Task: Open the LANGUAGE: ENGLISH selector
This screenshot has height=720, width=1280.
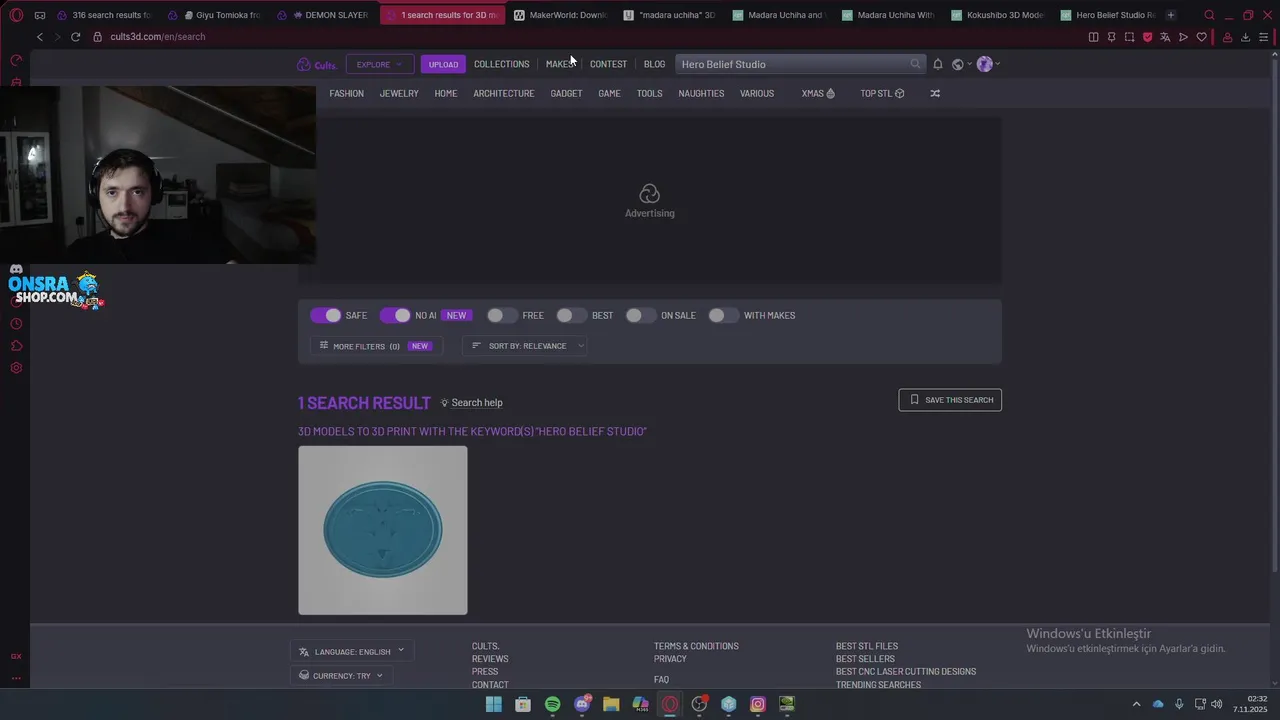Action: (x=352, y=651)
